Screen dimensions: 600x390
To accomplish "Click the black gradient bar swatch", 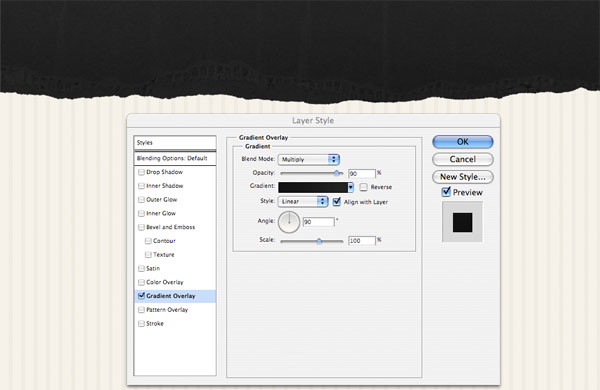I will pyautogui.click(x=313, y=187).
